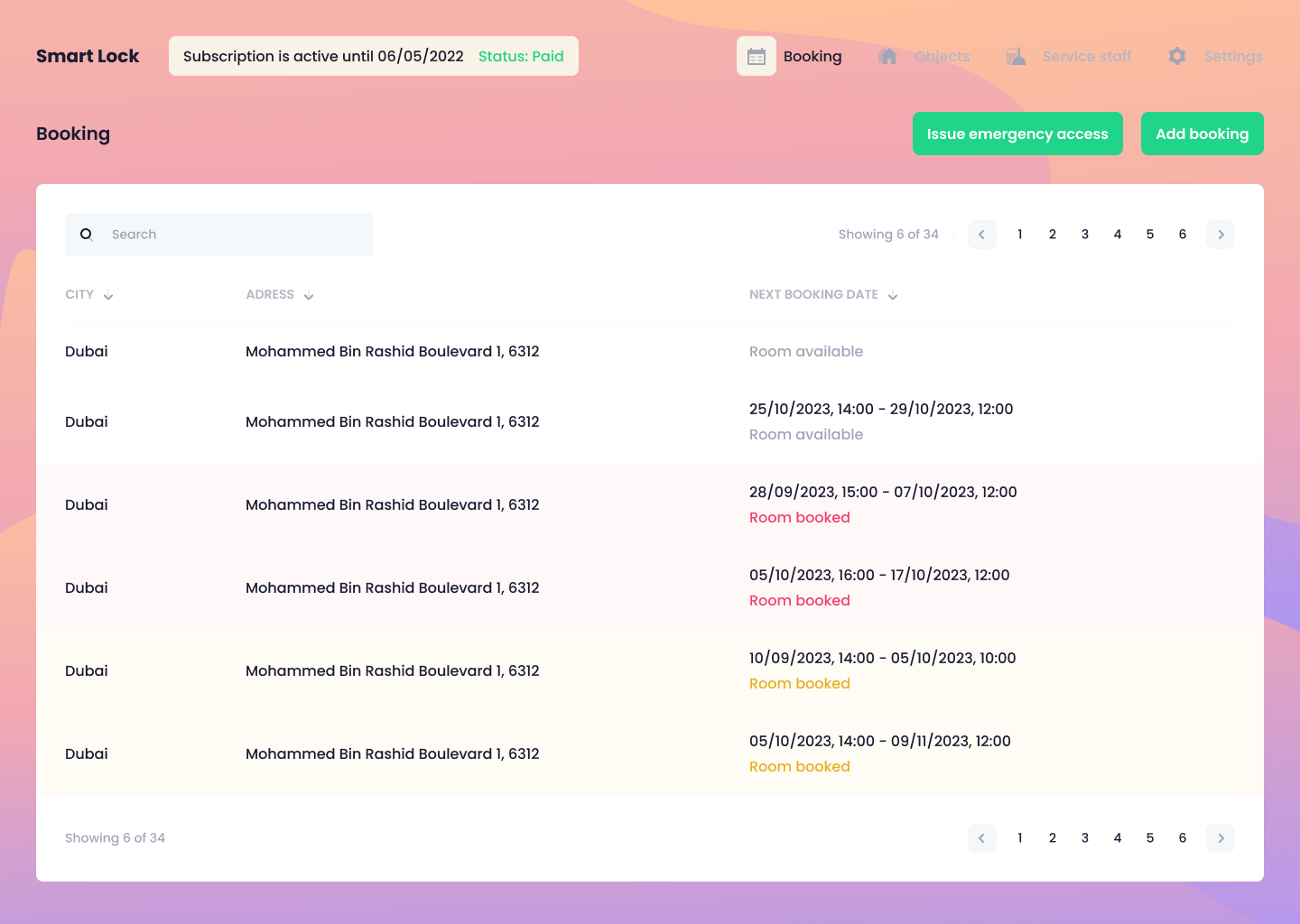Click the Service staff cleaning icon
This screenshot has width=1300, height=924.
pyautogui.click(x=1016, y=56)
